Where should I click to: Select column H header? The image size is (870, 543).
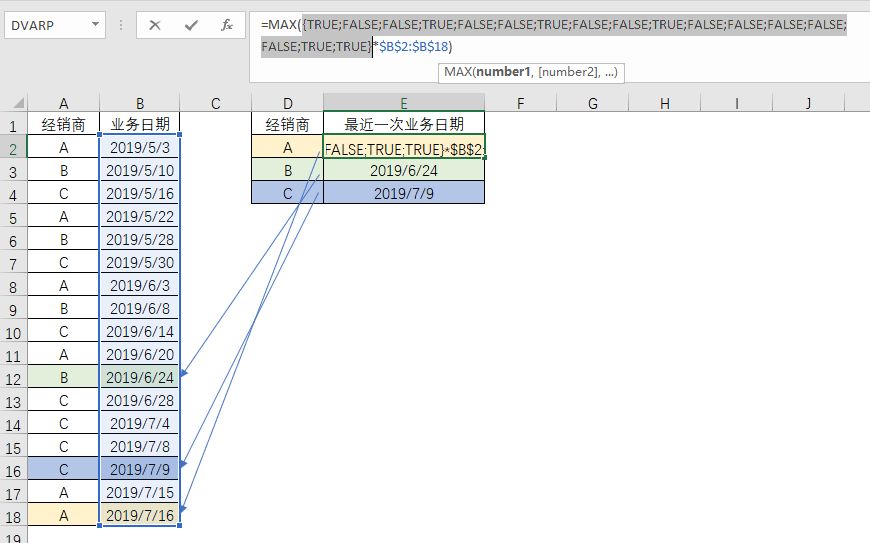click(665, 103)
